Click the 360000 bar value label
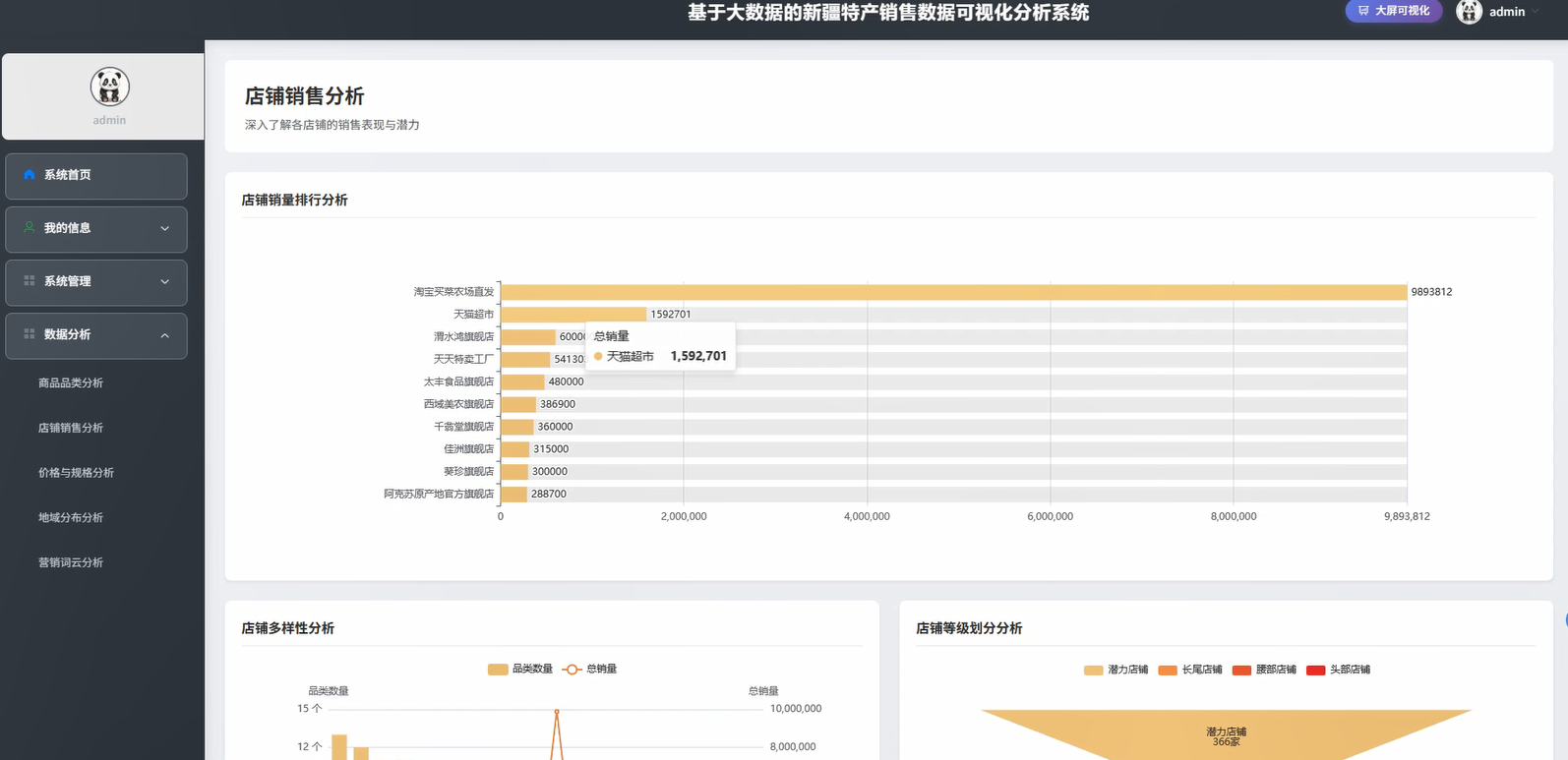Viewport: 1568px width, 760px height. coord(555,427)
